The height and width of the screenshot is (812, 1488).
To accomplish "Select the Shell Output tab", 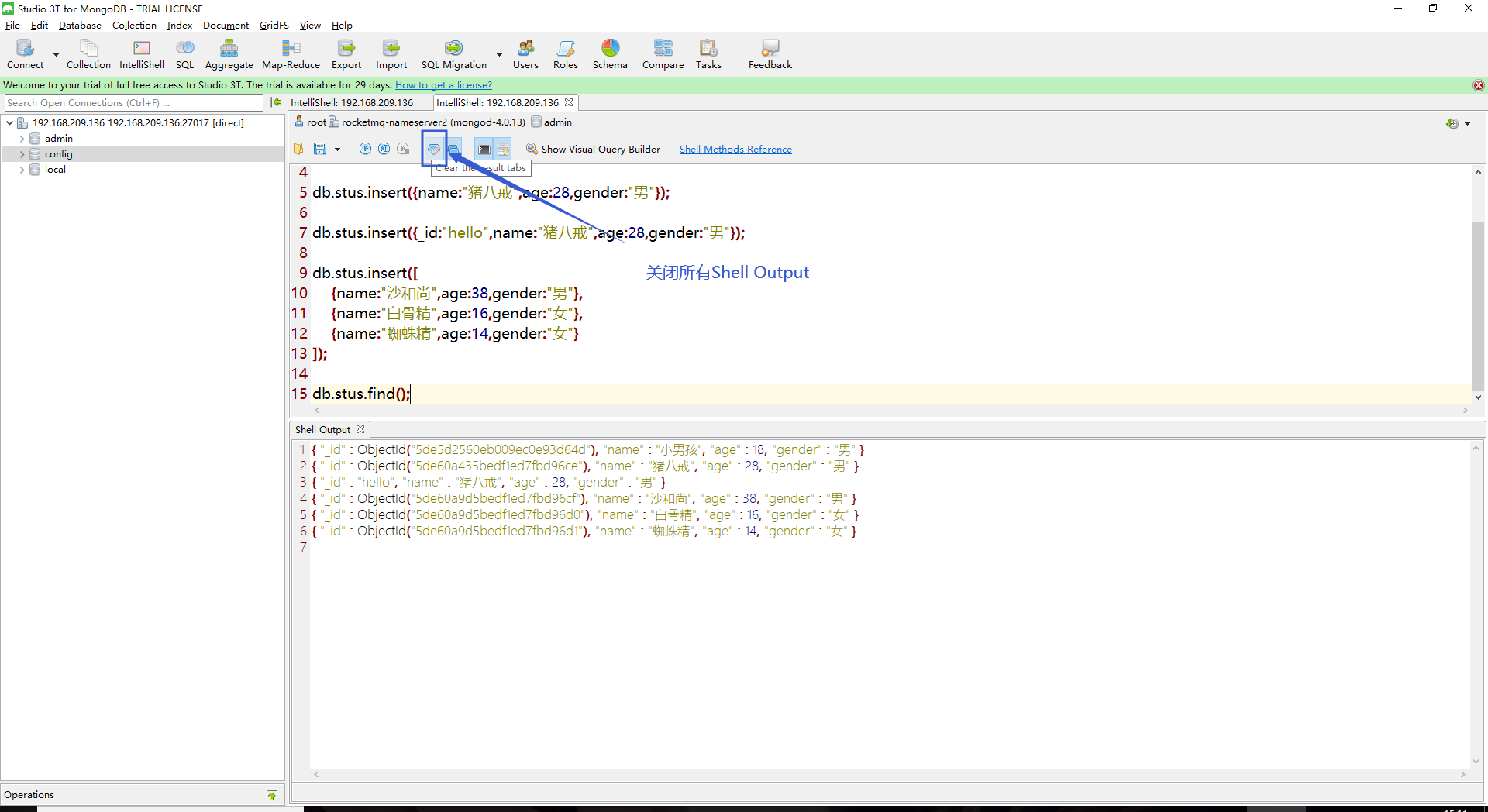I will (x=322, y=430).
